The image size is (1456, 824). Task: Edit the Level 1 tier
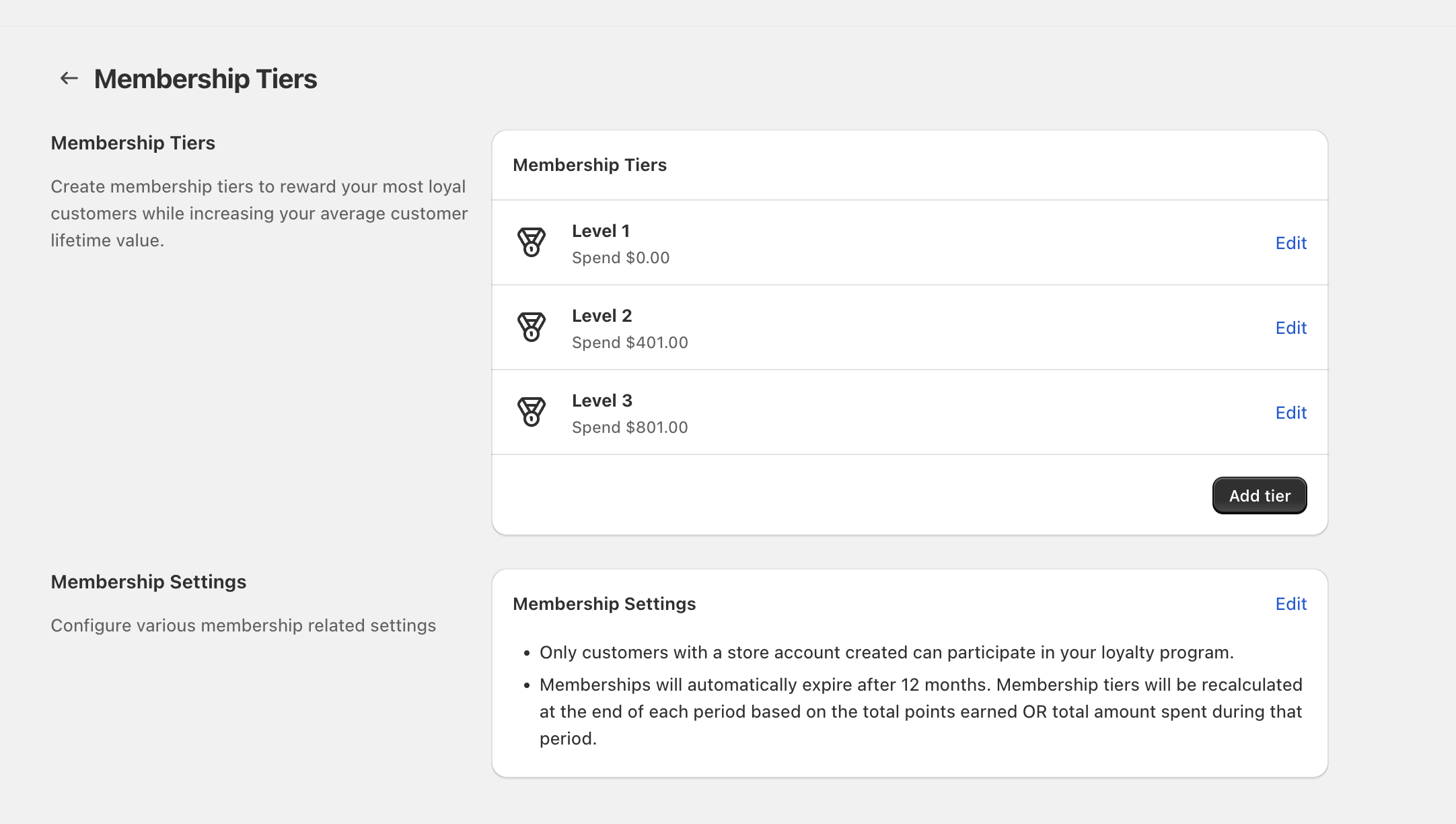[x=1290, y=243]
